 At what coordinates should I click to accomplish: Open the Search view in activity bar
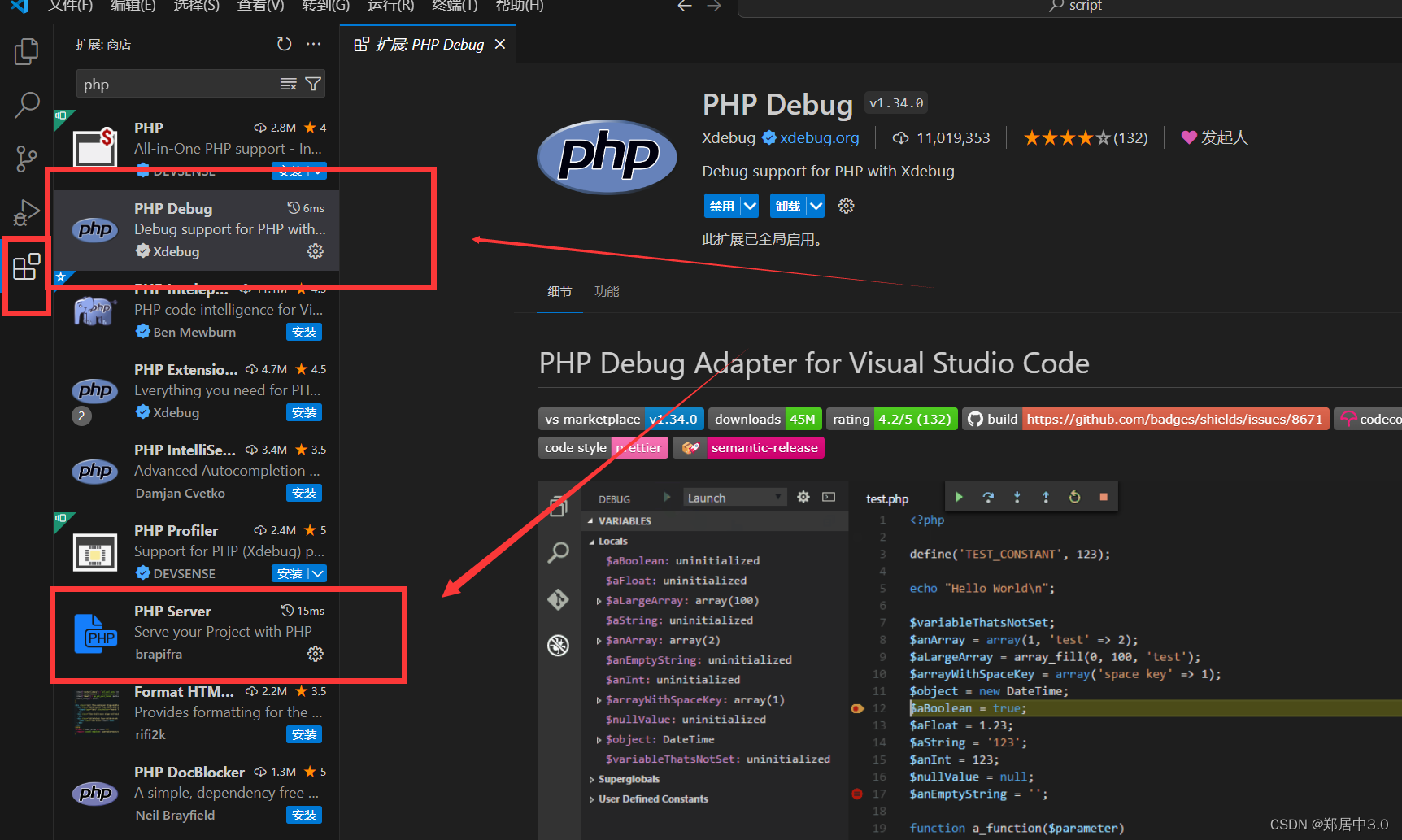[x=26, y=105]
